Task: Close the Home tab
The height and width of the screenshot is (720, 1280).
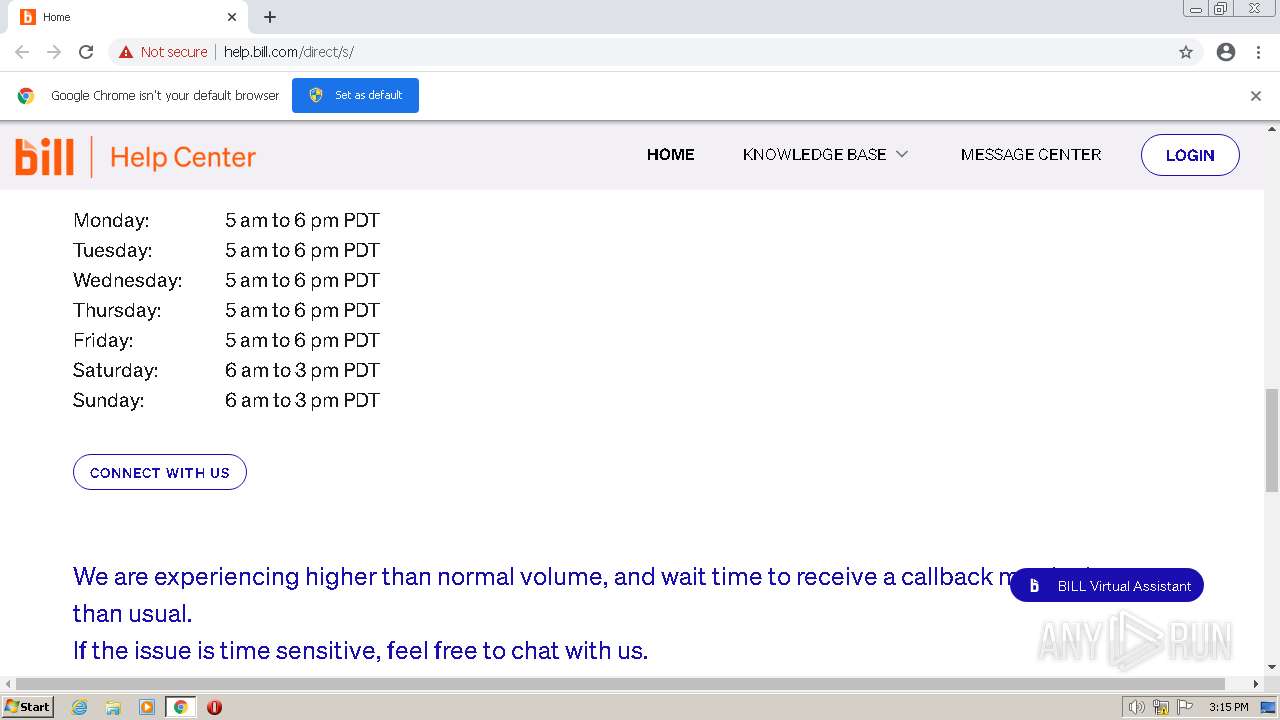Action: pos(232,17)
